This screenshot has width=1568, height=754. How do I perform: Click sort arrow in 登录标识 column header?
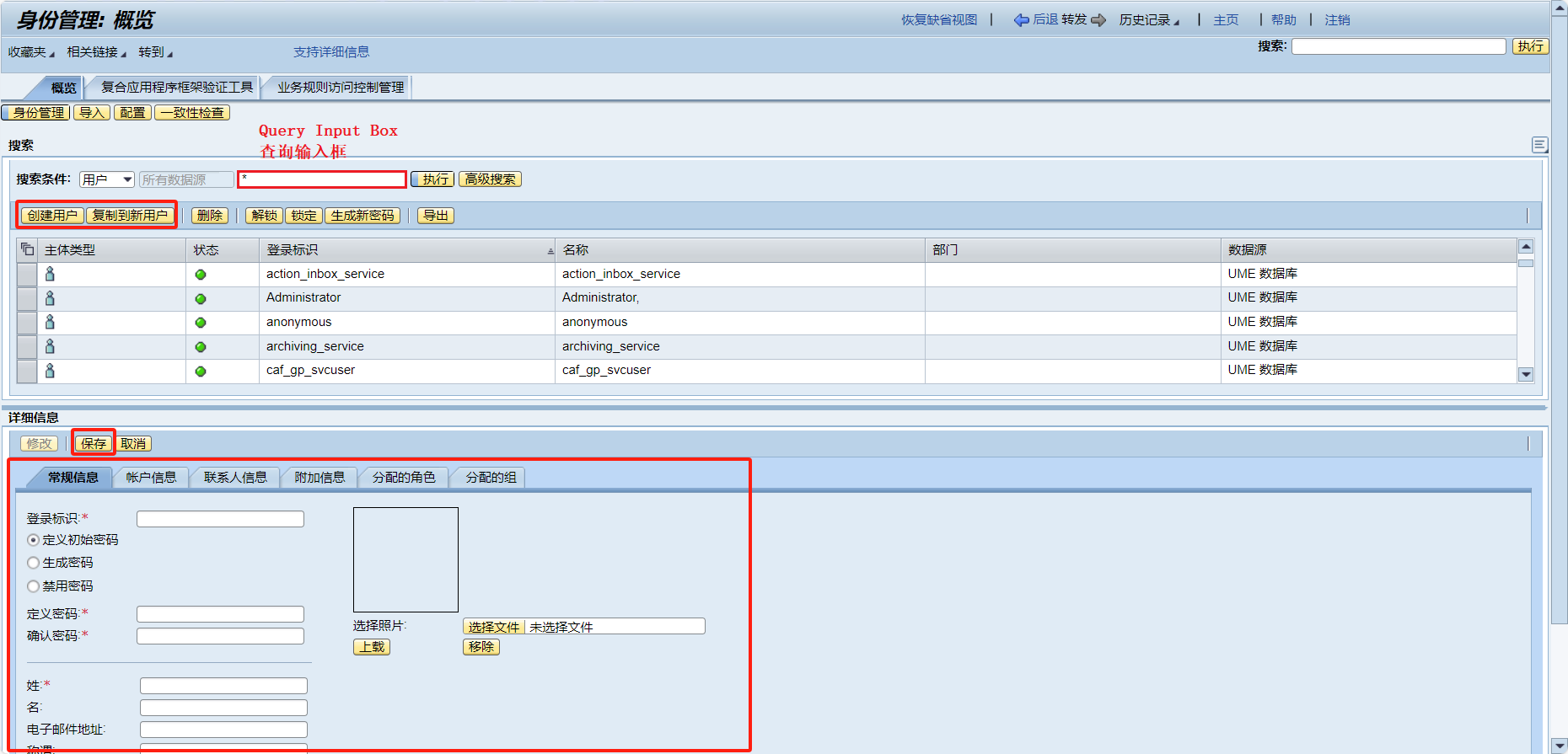click(x=550, y=251)
